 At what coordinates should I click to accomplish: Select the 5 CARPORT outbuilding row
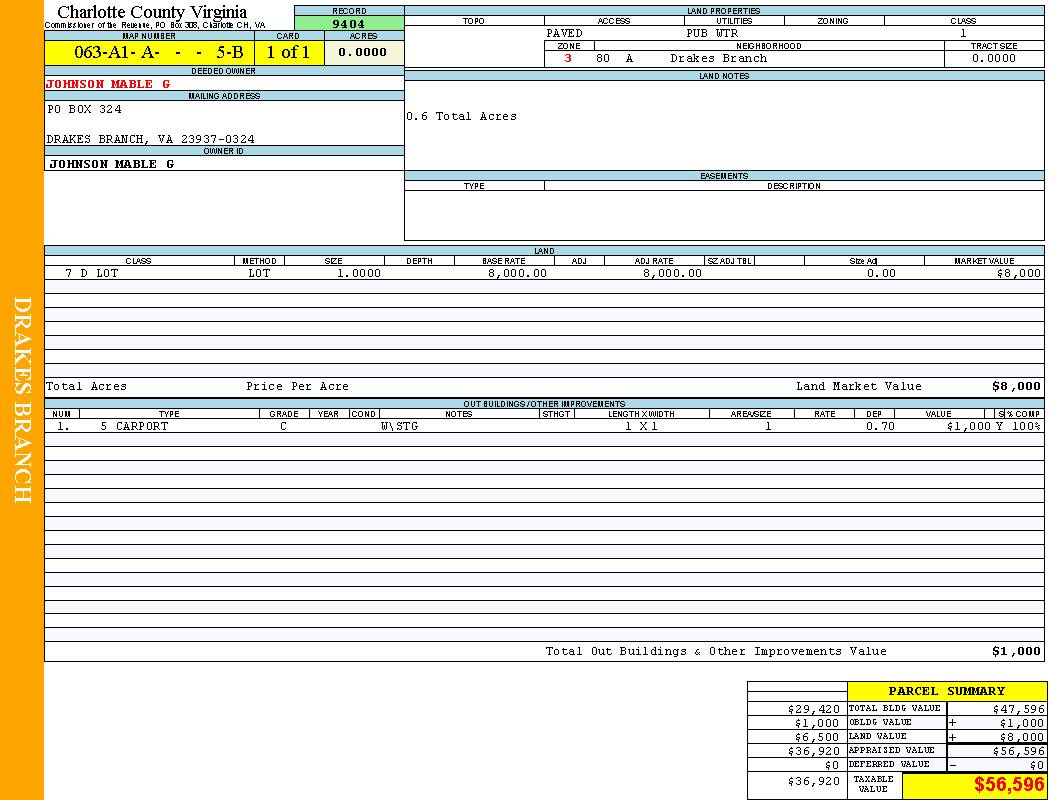click(134, 426)
